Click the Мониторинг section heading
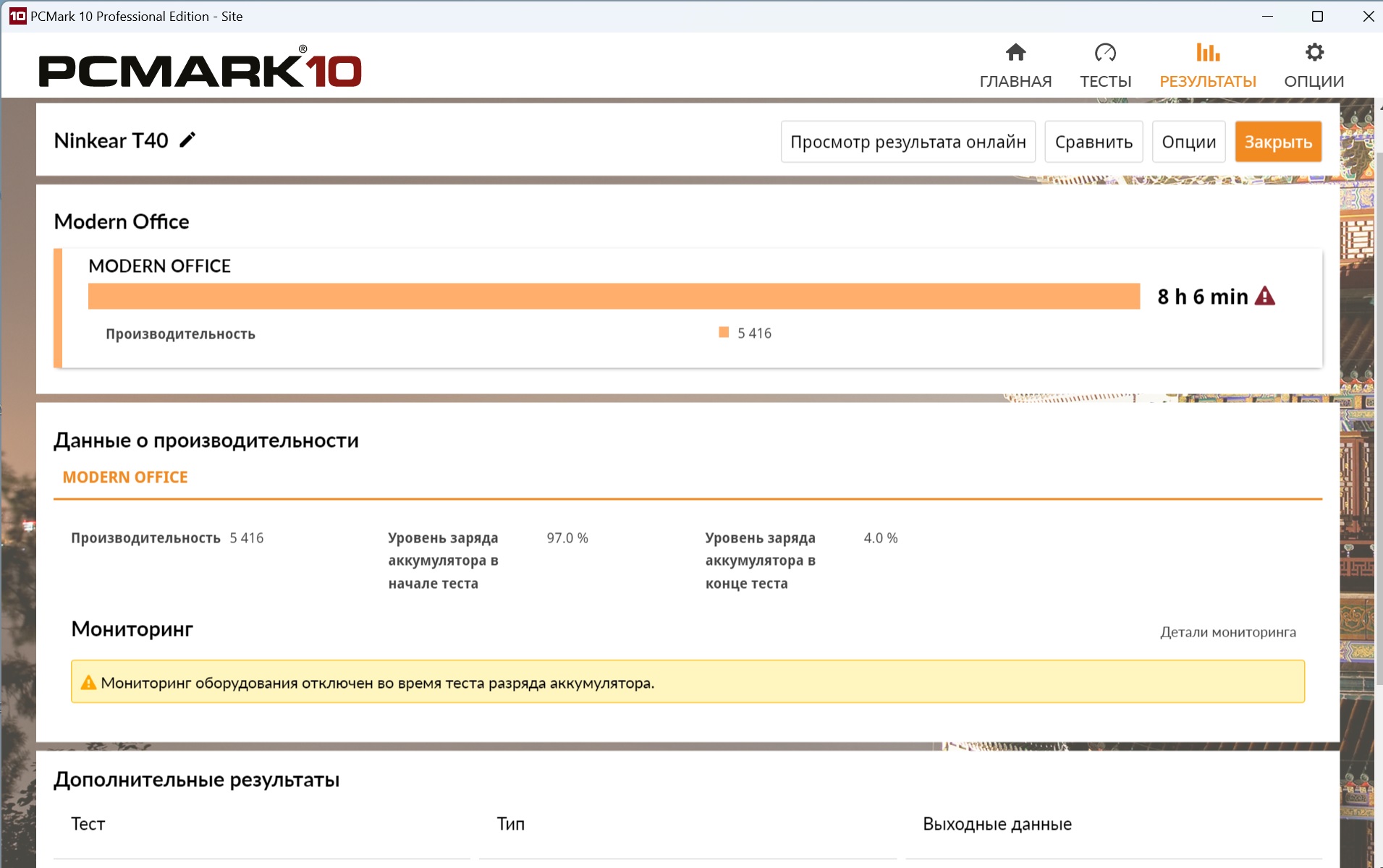 (x=132, y=629)
